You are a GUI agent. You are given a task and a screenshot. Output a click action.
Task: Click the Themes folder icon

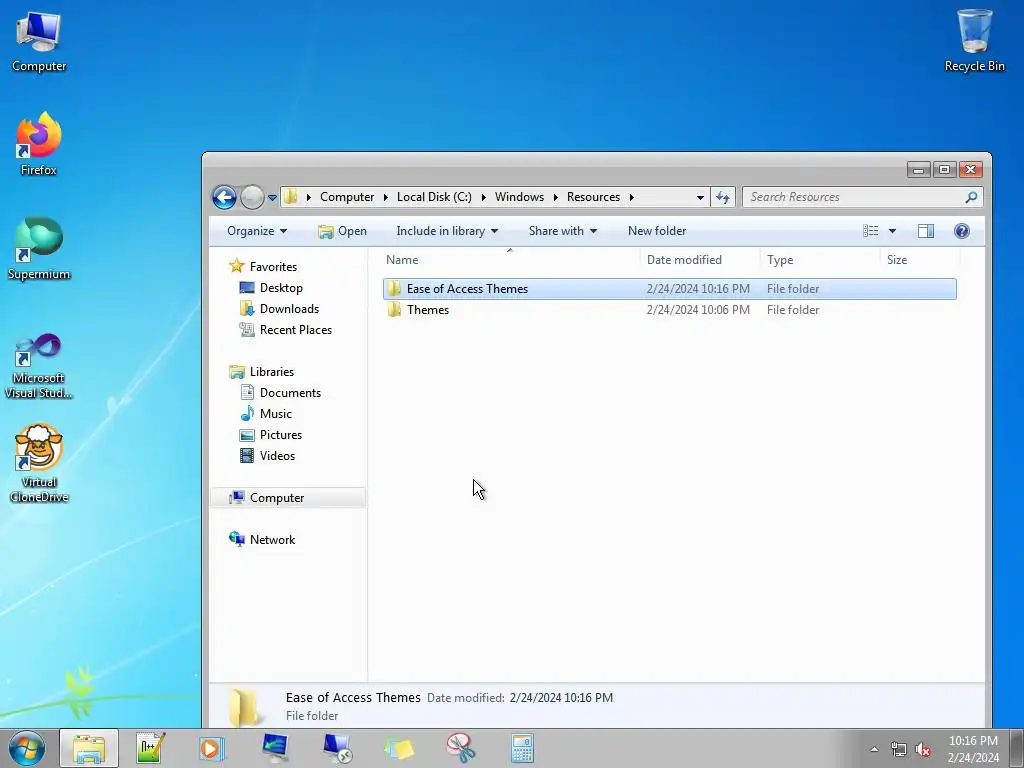click(x=394, y=310)
